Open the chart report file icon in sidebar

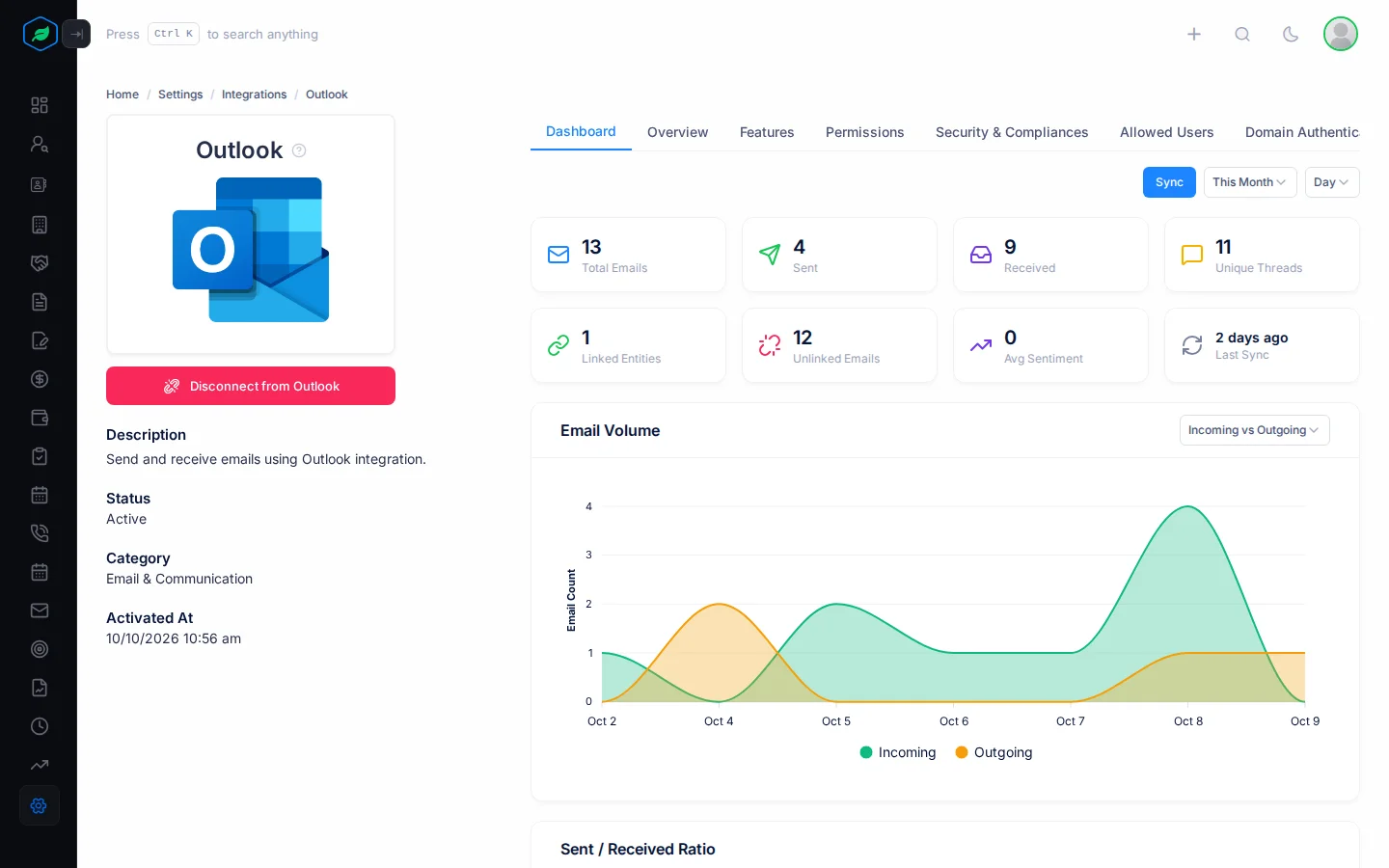(x=40, y=688)
